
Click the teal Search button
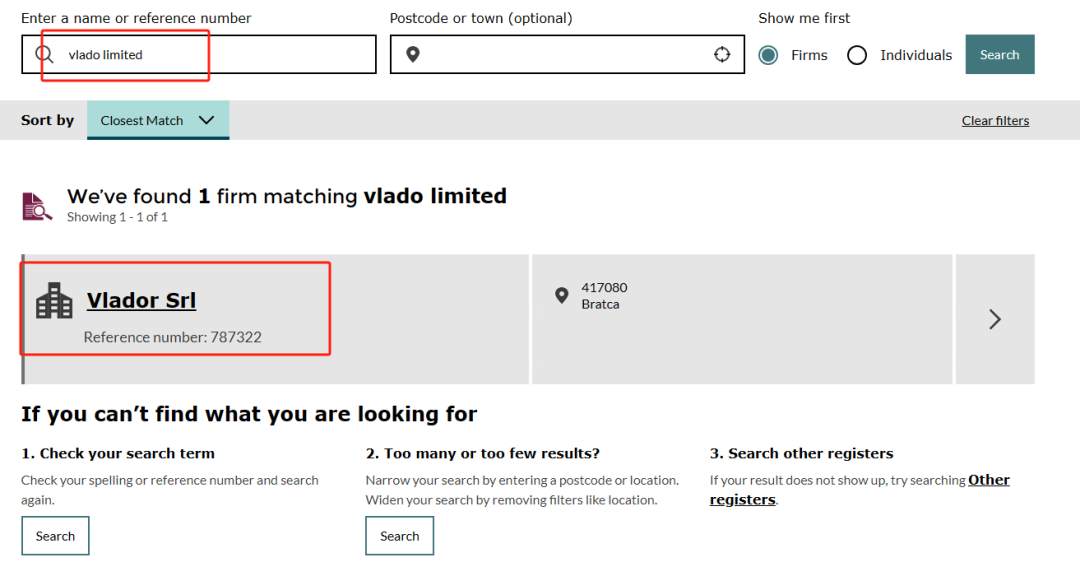click(x=999, y=55)
